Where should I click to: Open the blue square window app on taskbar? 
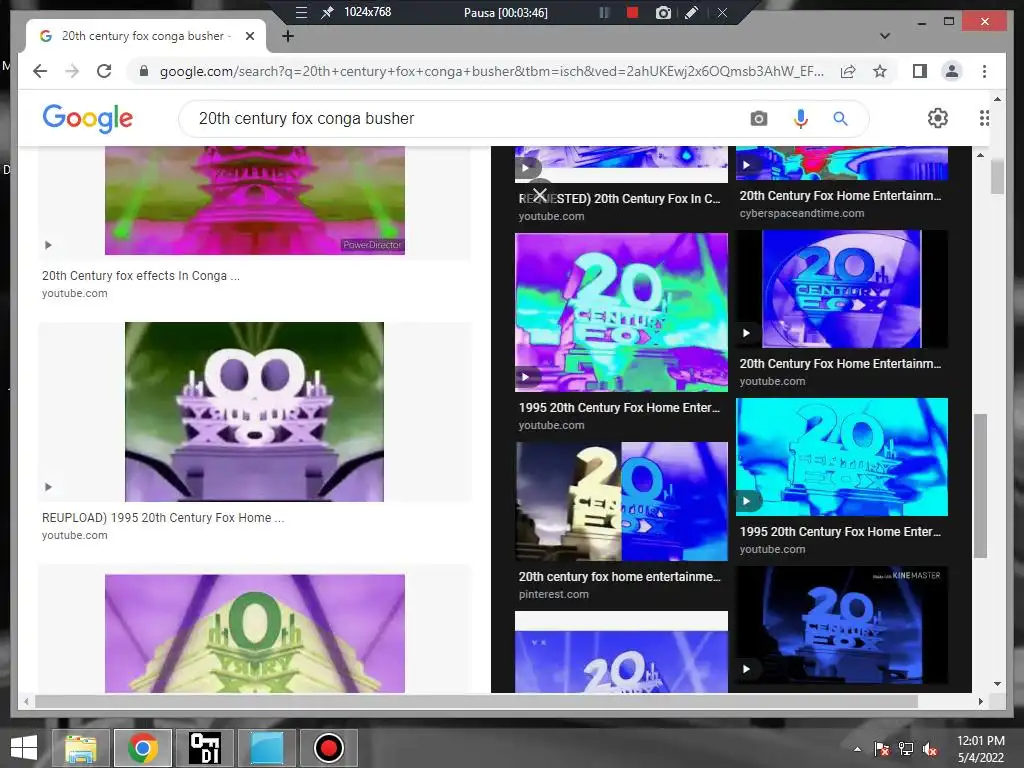[266, 748]
